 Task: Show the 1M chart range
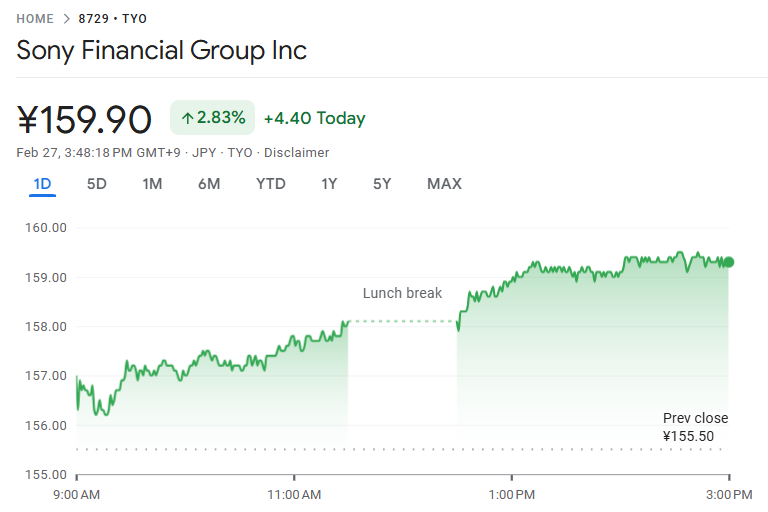point(152,184)
